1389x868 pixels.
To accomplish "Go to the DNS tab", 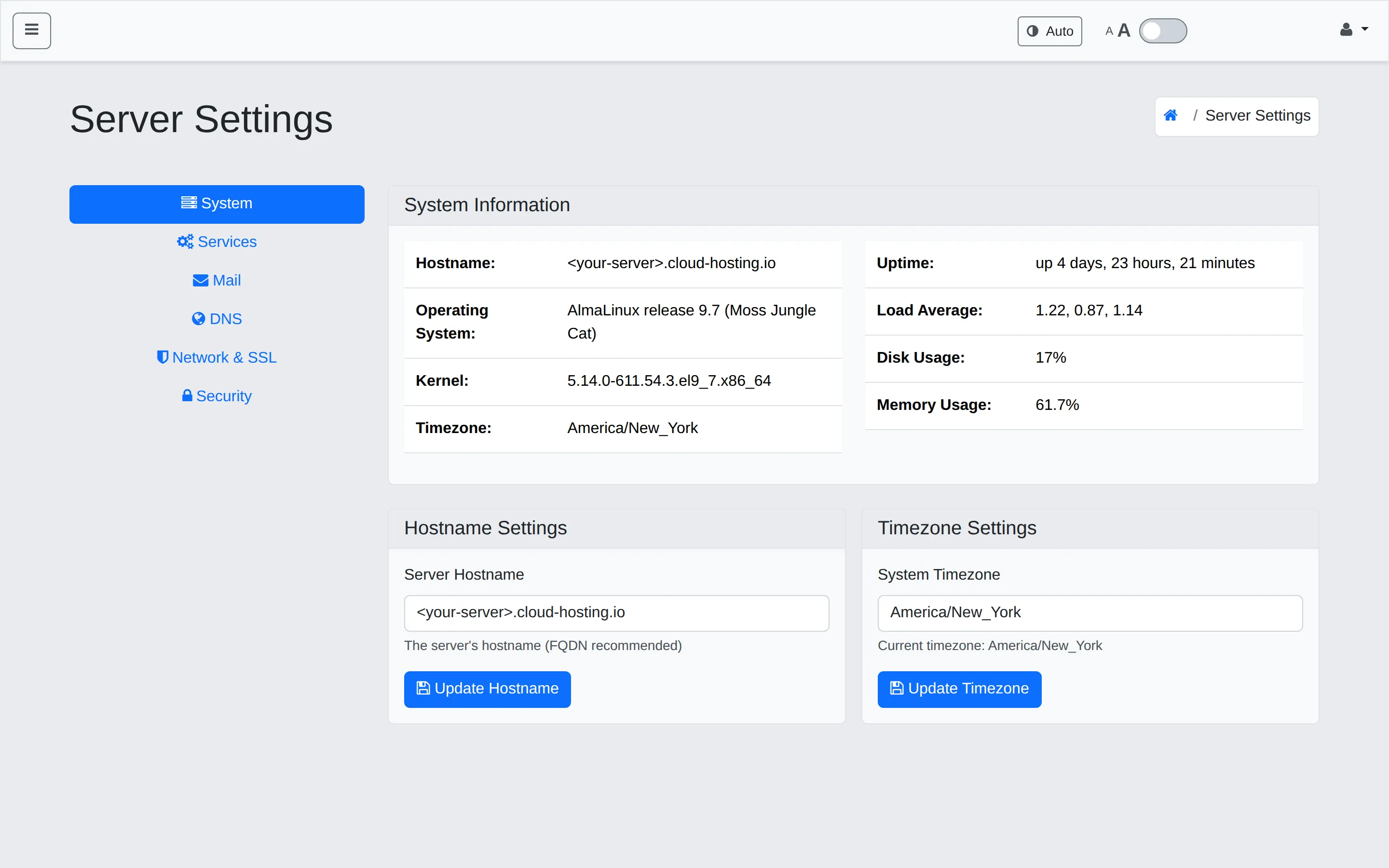I will 217,319.
